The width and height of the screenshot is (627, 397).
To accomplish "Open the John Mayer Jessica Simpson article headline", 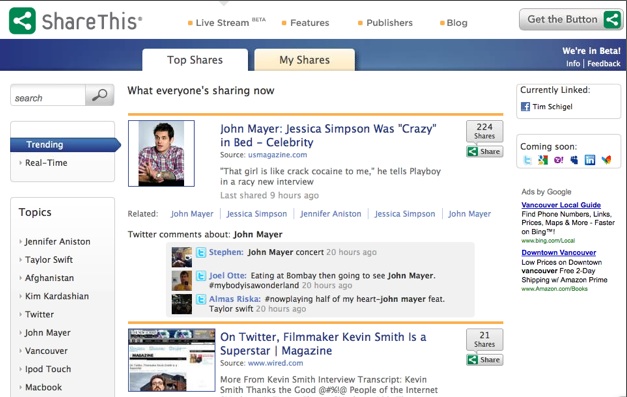I will (328, 136).
